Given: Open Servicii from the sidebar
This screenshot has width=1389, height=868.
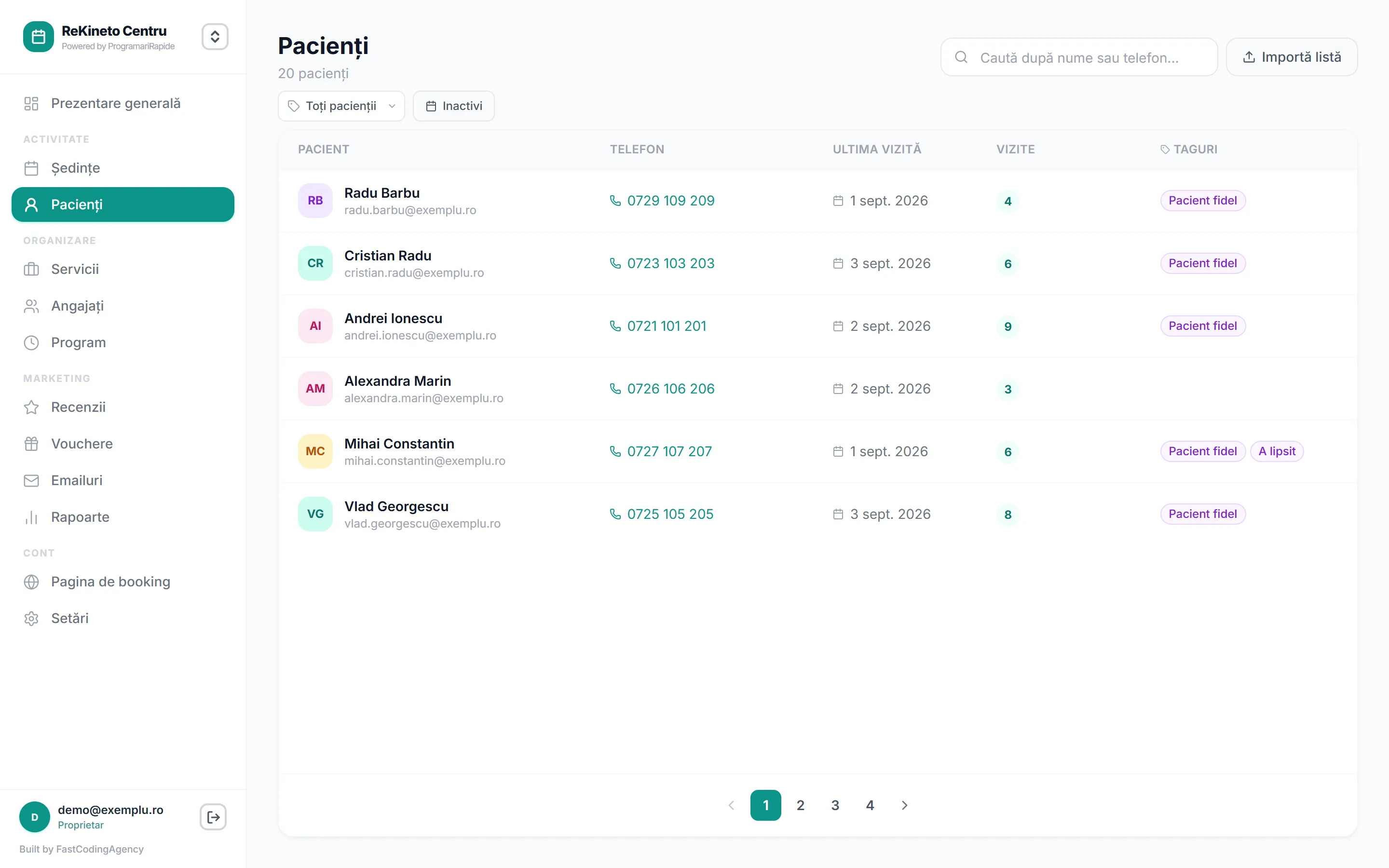Looking at the screenshot, I should (x=123, y=269).
